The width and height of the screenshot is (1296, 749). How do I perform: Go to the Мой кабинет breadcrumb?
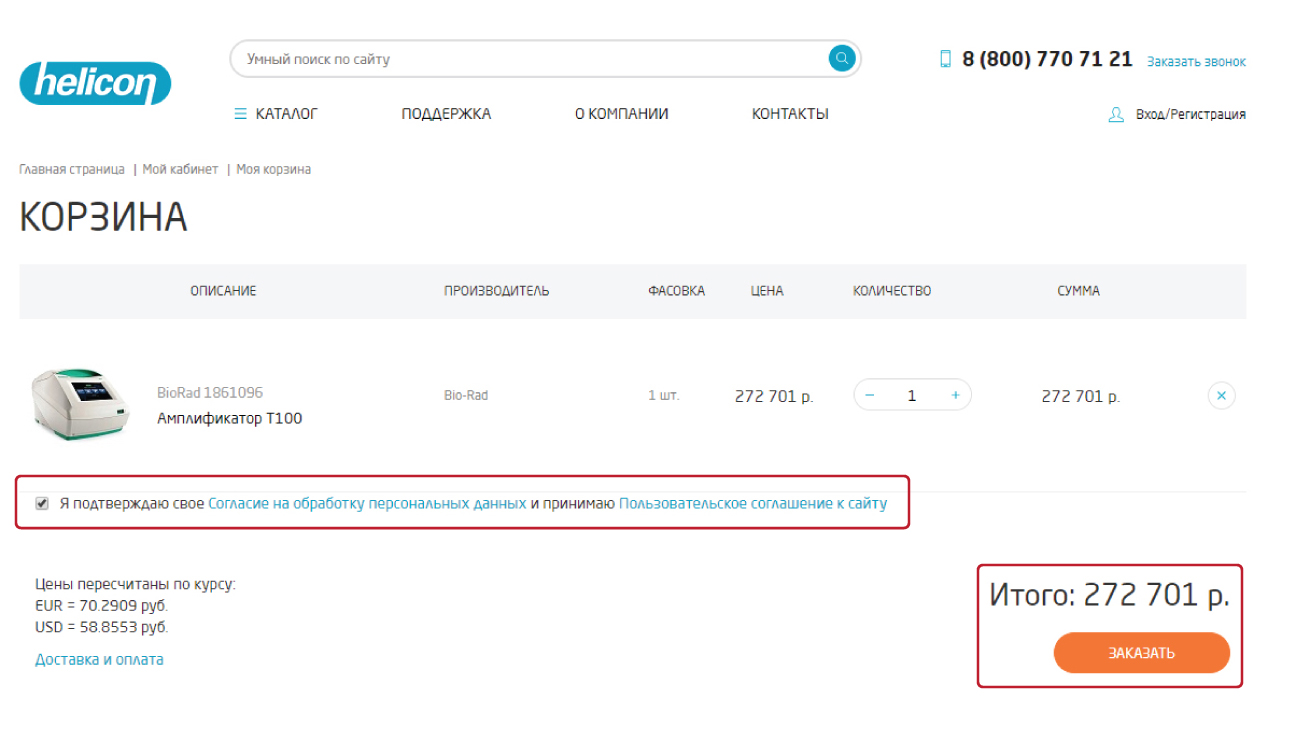180,169
